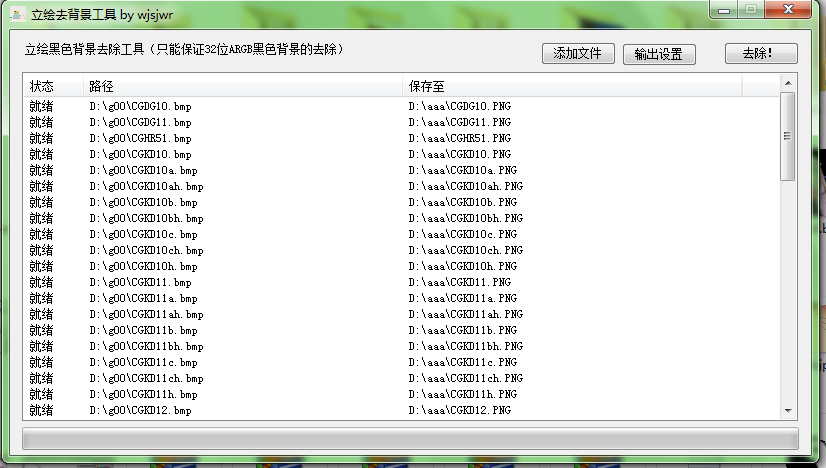Image resolution: width=826 pixels, height=468 pixels.
Task: Select row D:\g00\CGKD10b.bmp
Action: click(x=401, y=202)
